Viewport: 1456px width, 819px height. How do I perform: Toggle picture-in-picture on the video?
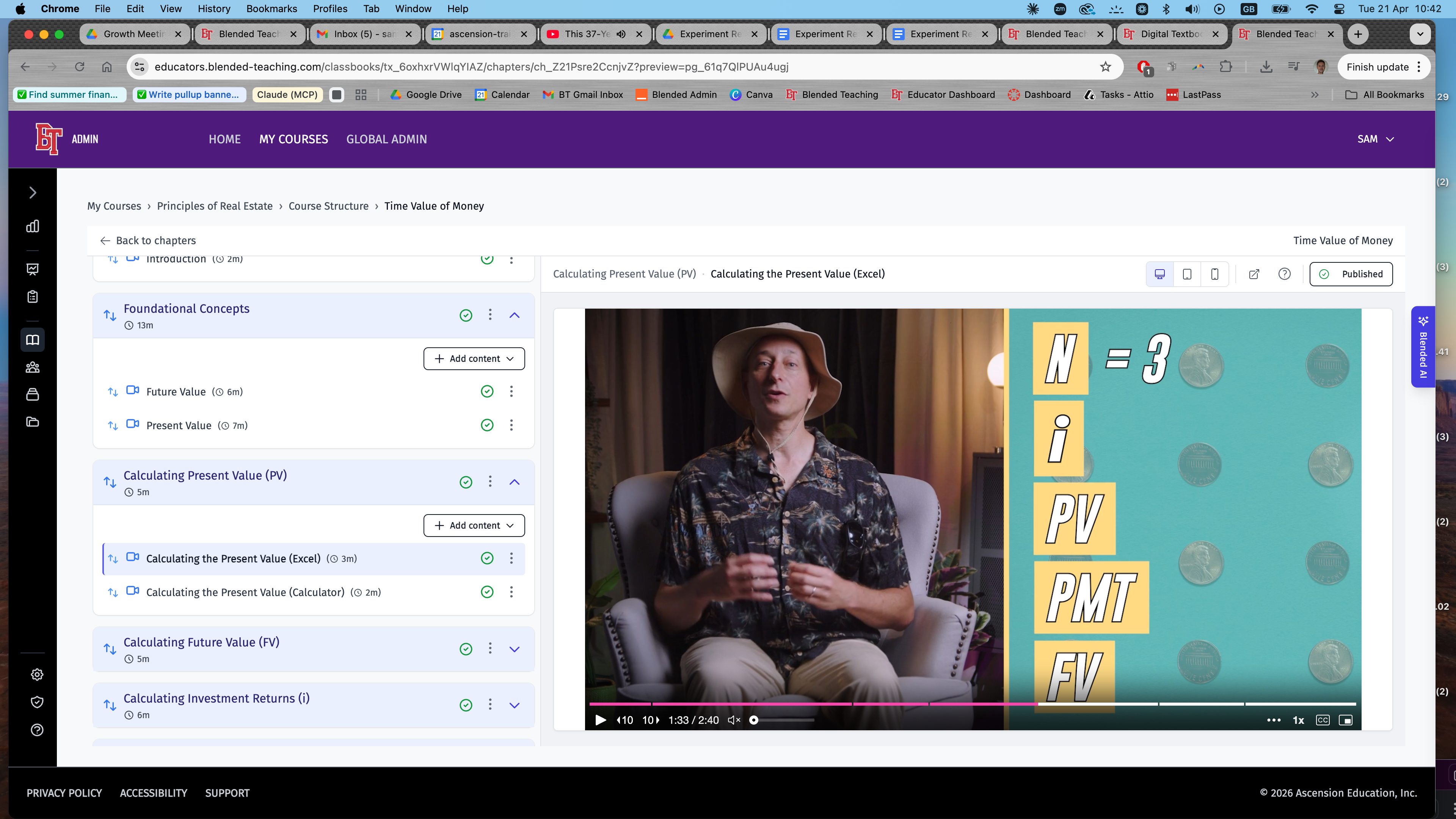tap(1346, 720)
